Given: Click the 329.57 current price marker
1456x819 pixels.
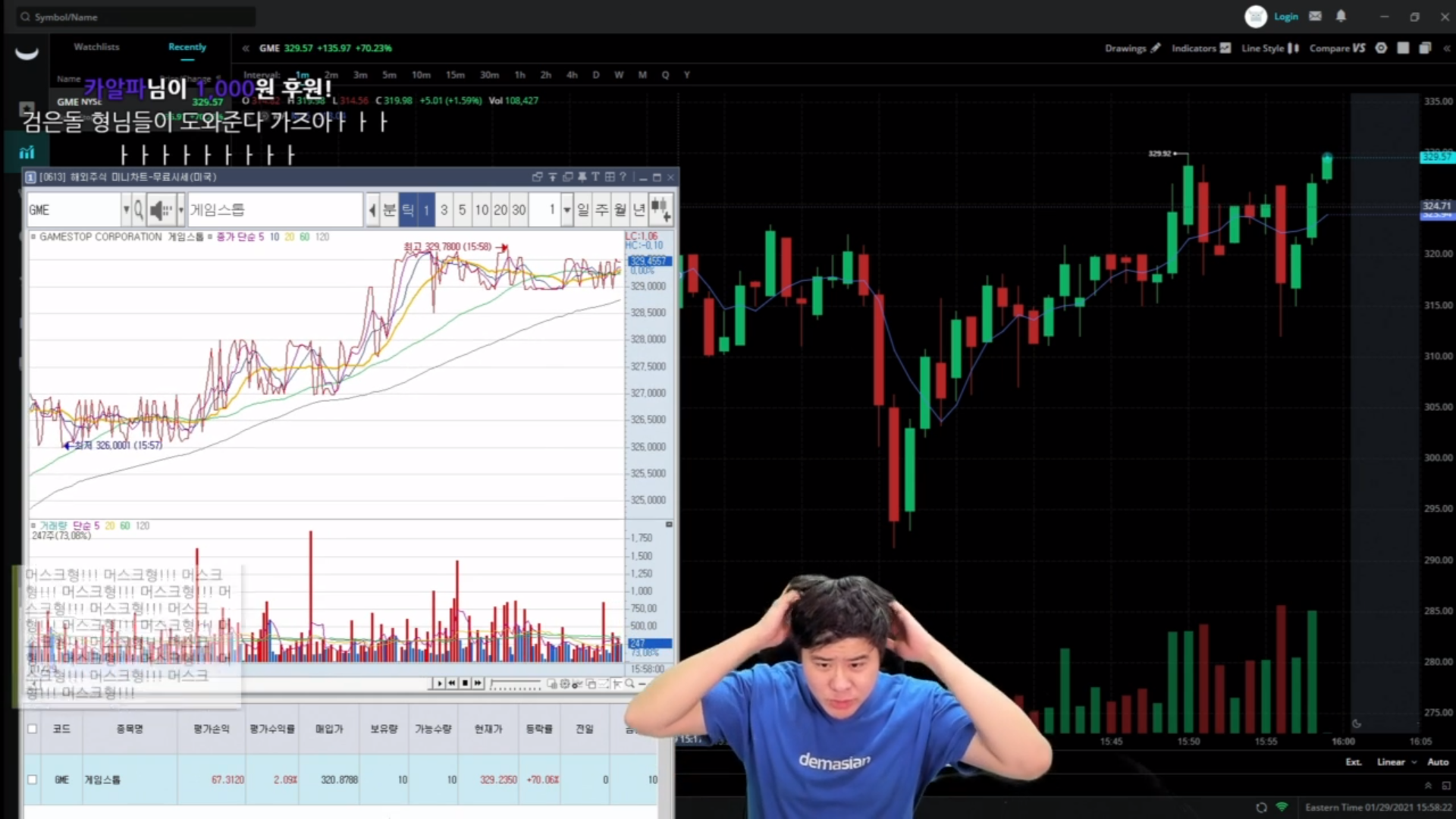Looking at the screenshot, I should [1436, 157].
